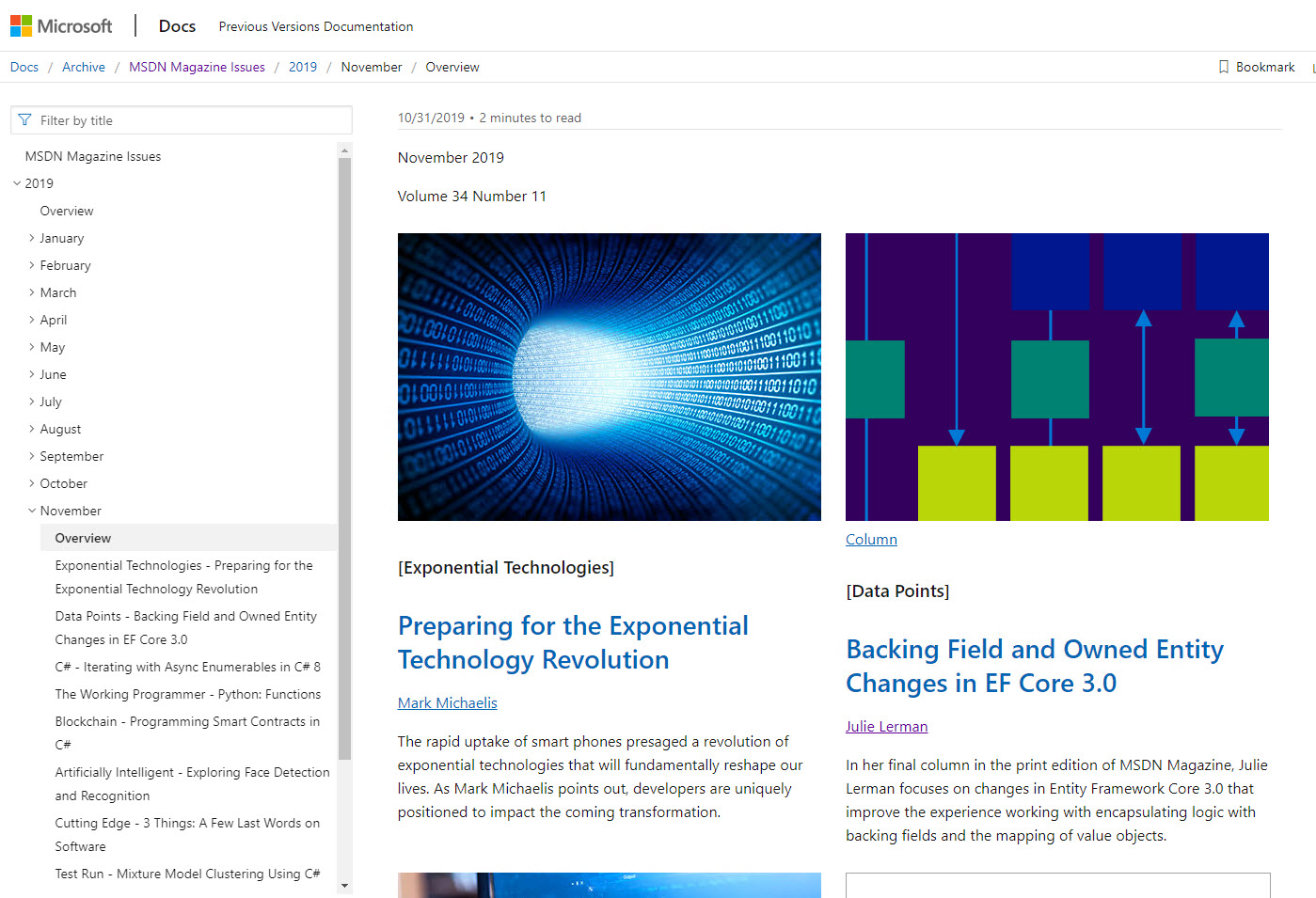Expand the October issue chevron

pyautogui.click(x=32, y=483)
